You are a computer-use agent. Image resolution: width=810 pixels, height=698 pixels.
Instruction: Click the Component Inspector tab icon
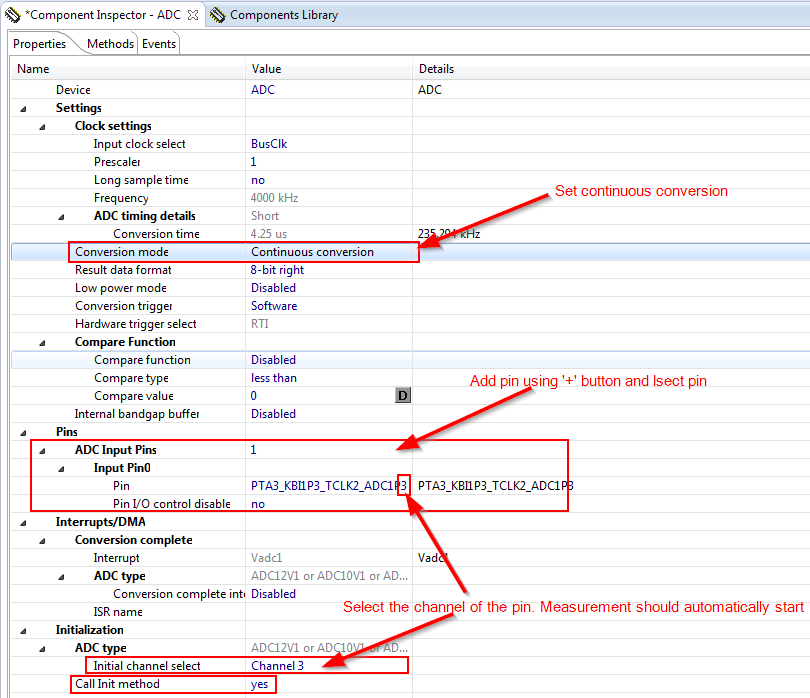coord(12,15)
